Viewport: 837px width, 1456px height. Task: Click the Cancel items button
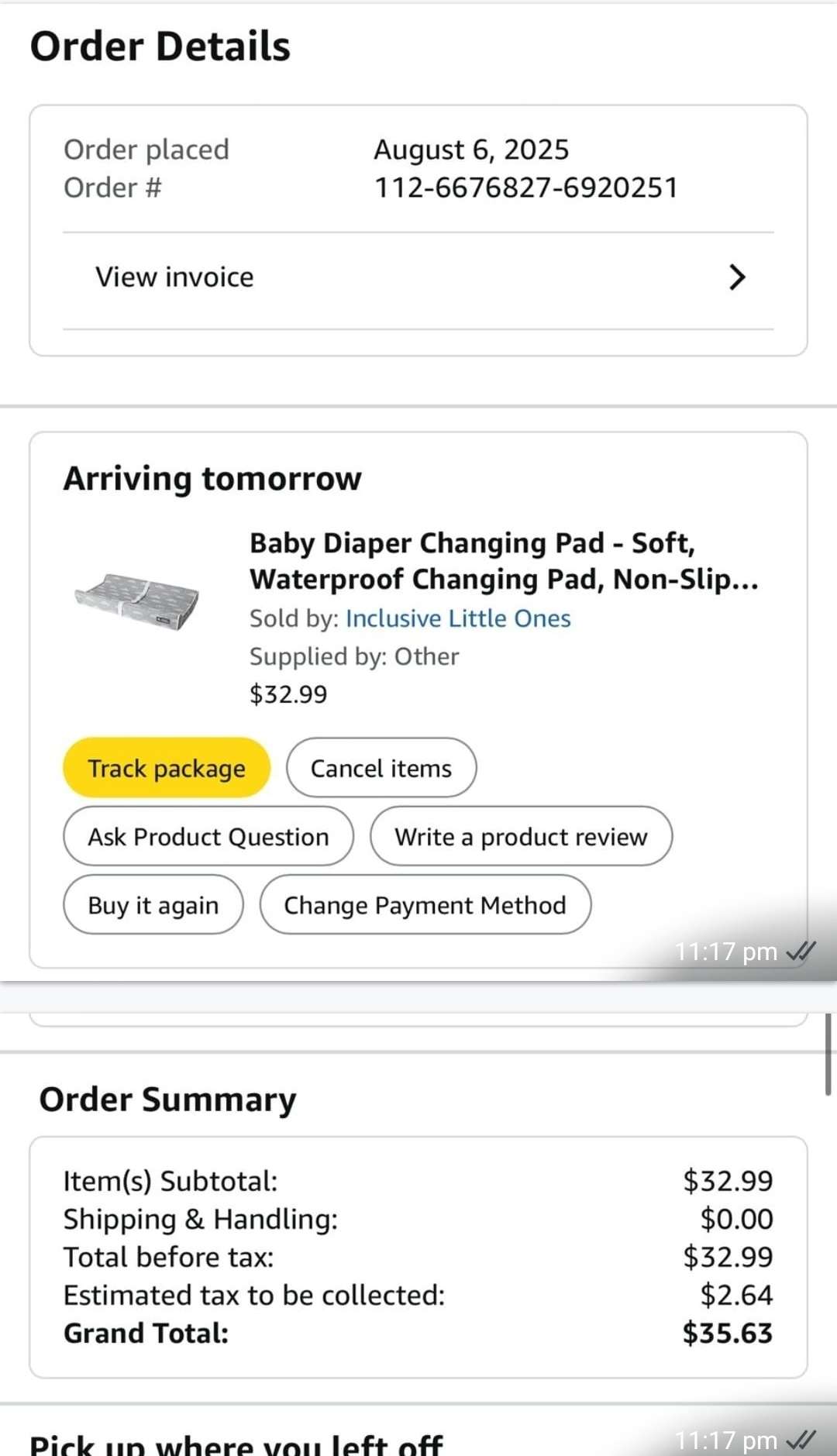(x=381, y=768)
